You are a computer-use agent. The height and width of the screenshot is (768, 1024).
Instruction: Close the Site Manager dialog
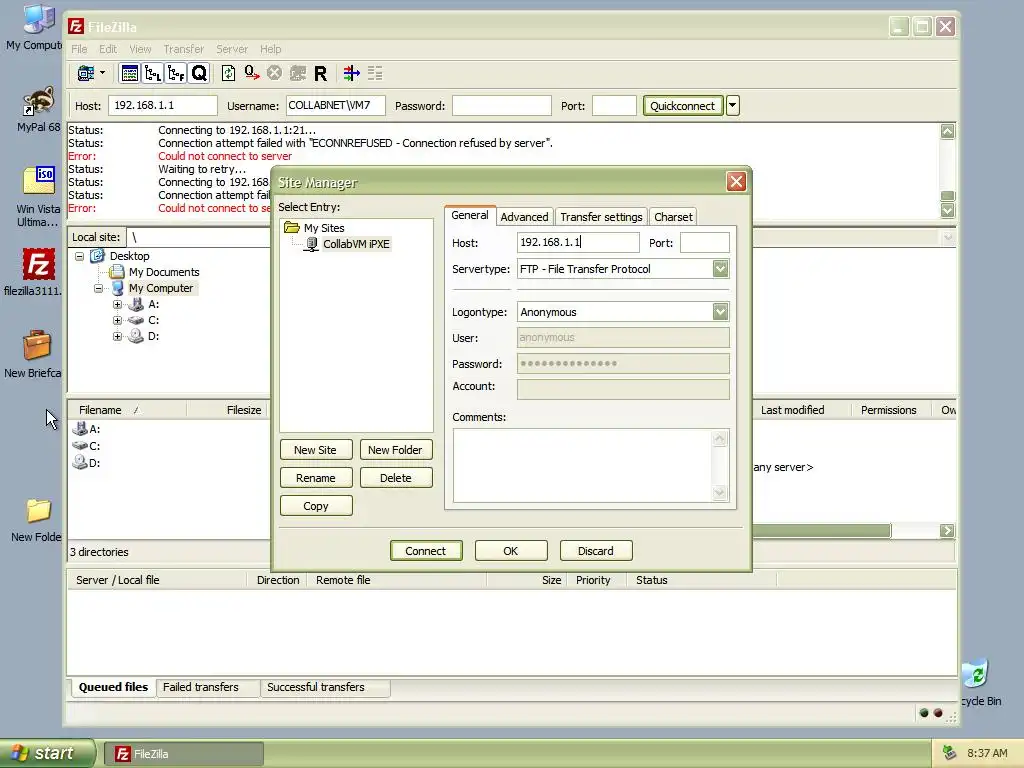[736, 182]
